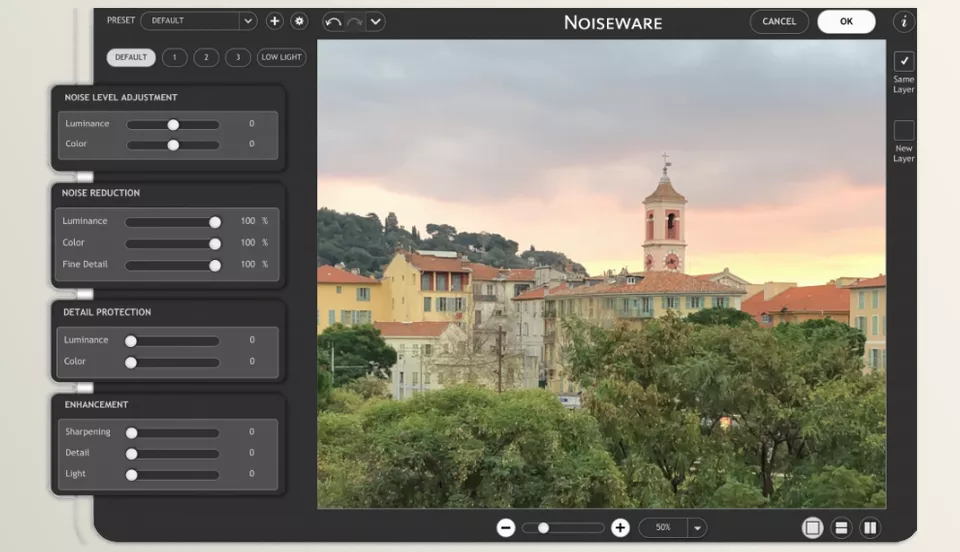Open the history dropdown arrow beside redo
960x552 pixels.
(375, 21)
